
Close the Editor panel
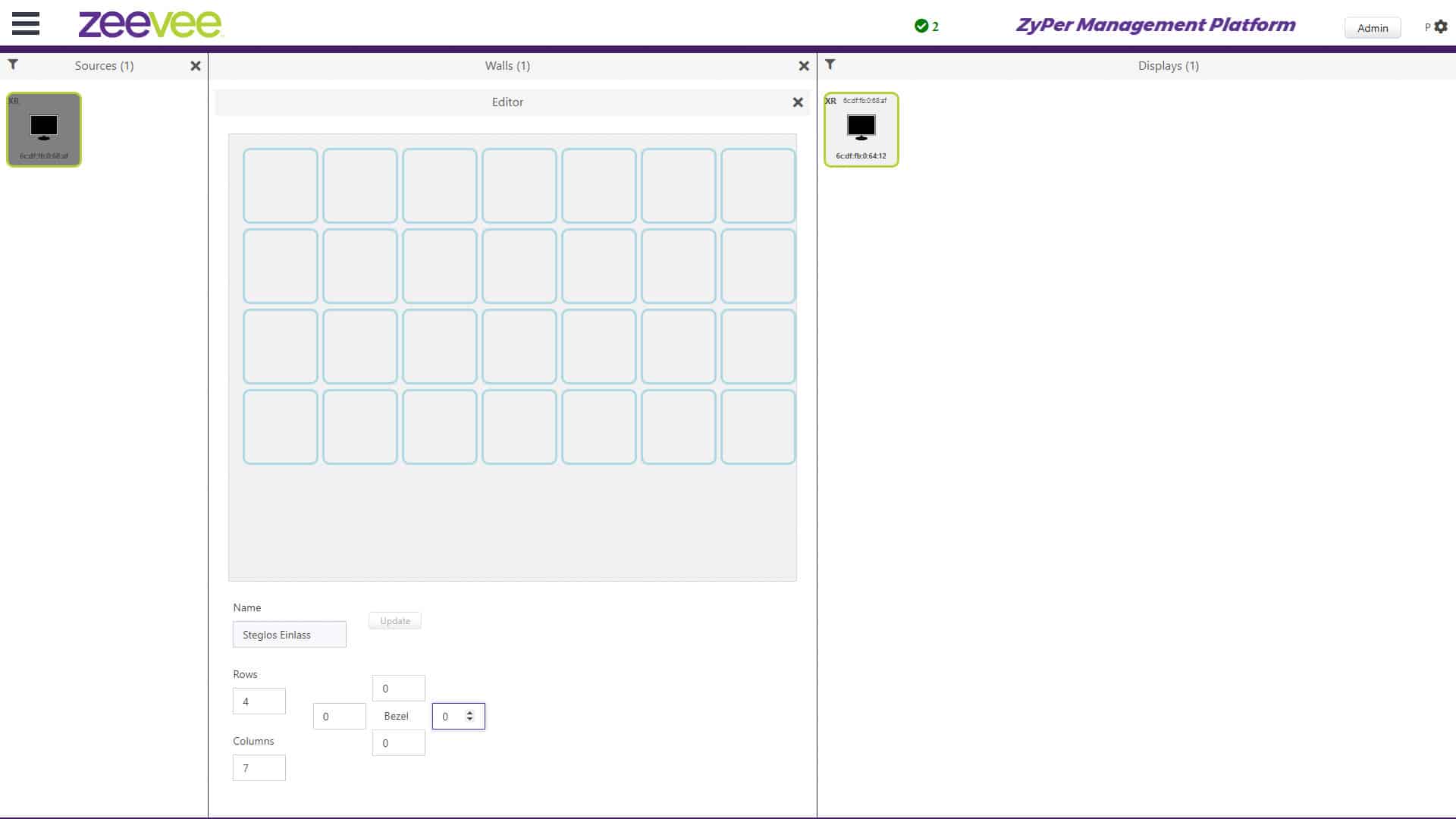click(798, 102)
